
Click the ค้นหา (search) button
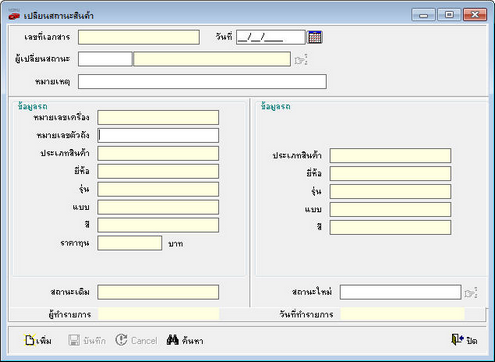[x=185, y=340]
